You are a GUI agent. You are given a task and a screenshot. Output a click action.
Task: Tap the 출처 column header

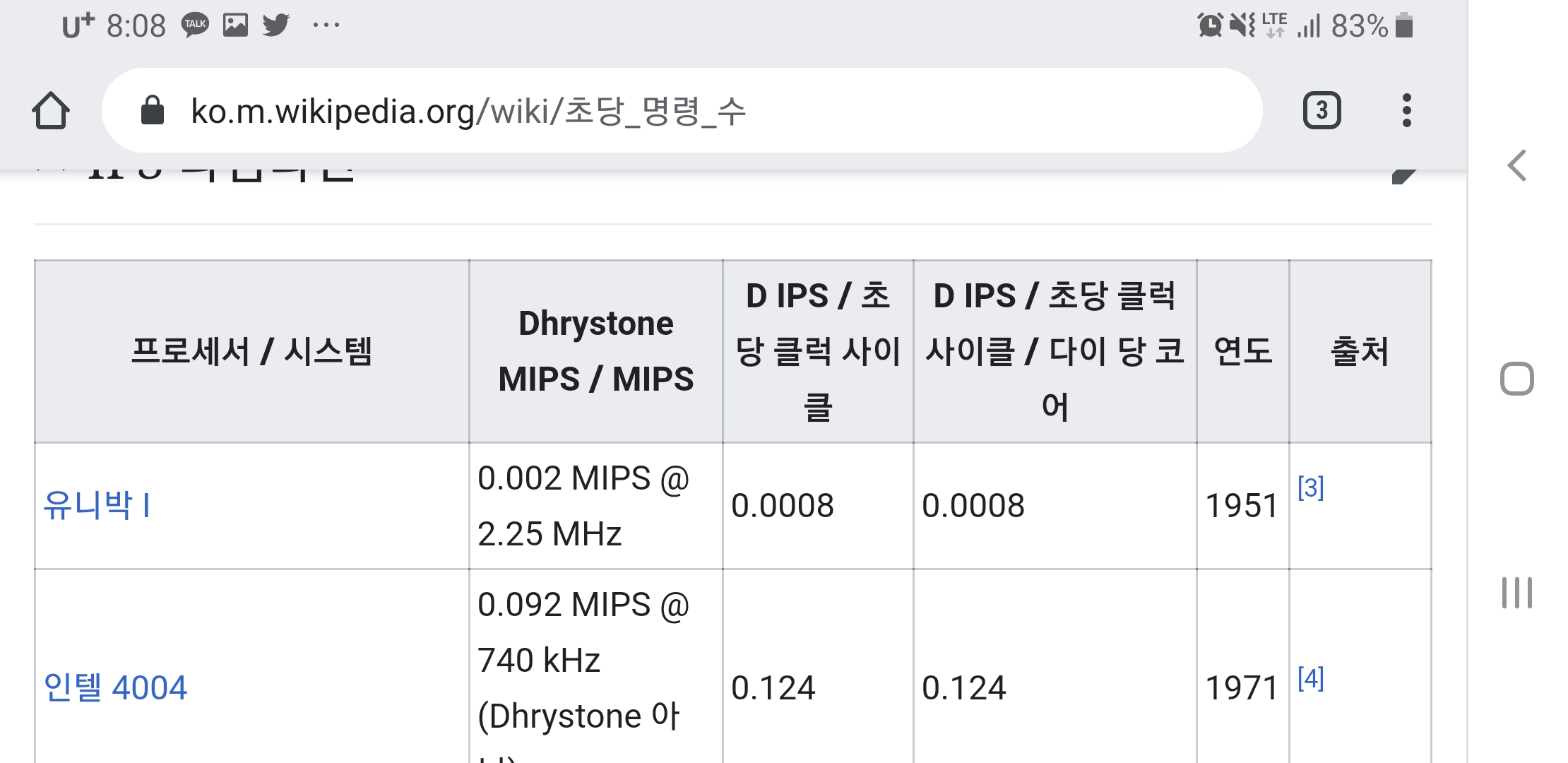click(x=1360, y=351)
